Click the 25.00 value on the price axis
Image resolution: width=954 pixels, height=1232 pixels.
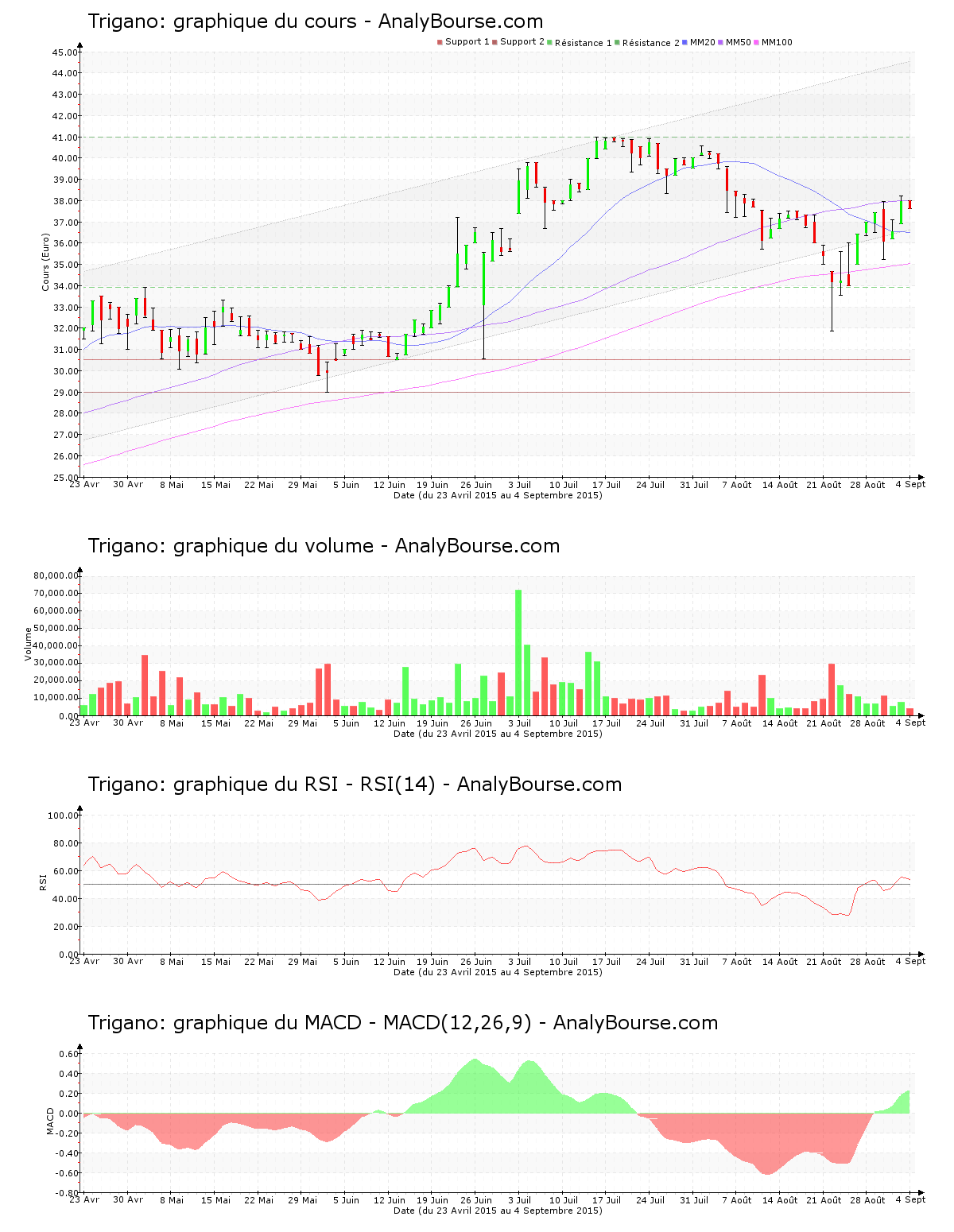click(x=65, y=478)
